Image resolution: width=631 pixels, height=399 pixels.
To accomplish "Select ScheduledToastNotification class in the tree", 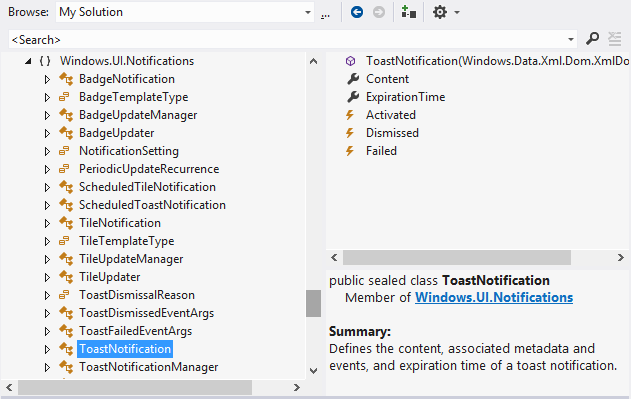I will point(152,205).
